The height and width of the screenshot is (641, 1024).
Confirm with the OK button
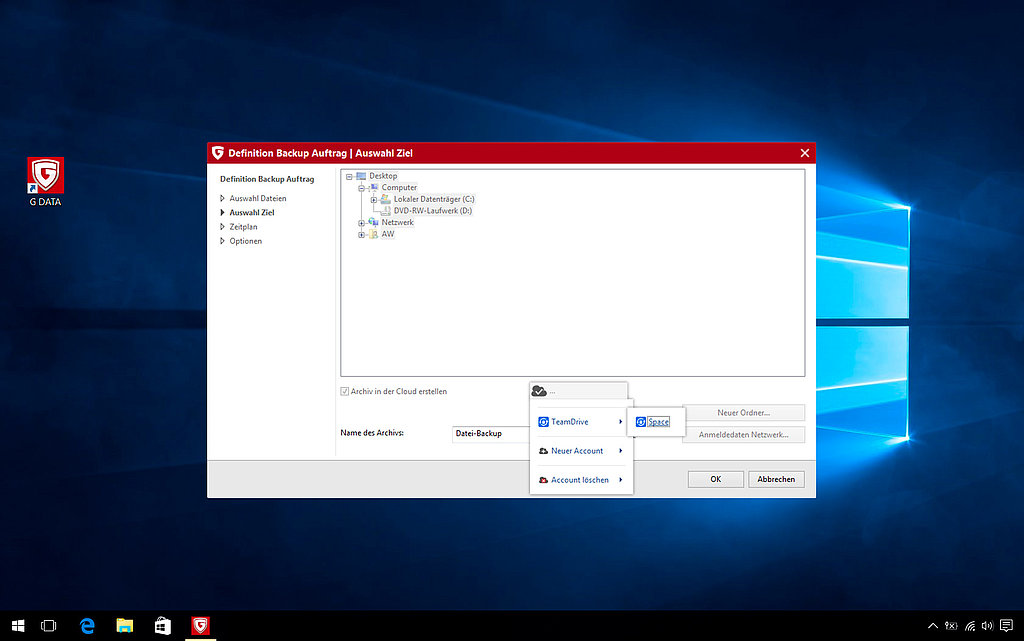click(x=715, y=479)
